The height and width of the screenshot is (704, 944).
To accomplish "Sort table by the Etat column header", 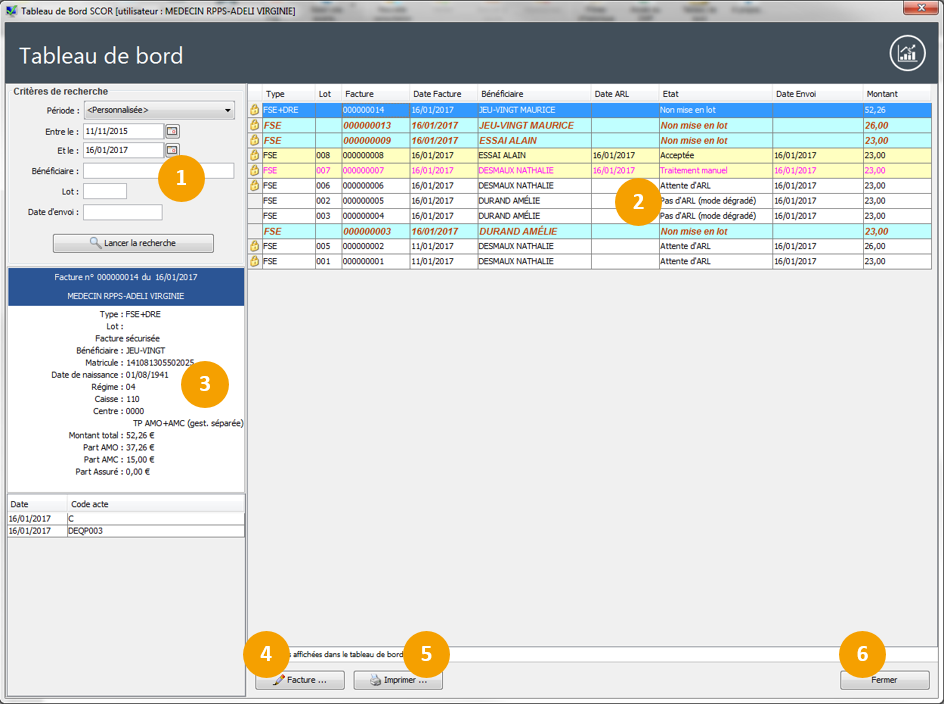I will tap(715, 93).
